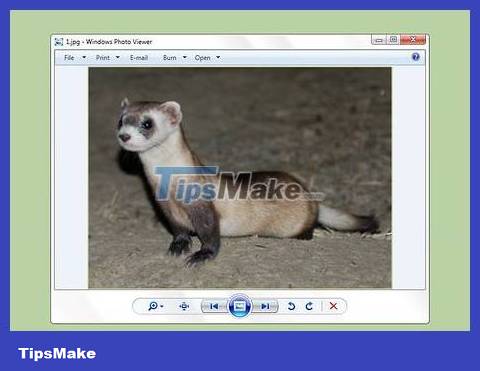The image size is (480, 371).
Task: Expand the Print dropdown arrow
Action: pos(118,57)
